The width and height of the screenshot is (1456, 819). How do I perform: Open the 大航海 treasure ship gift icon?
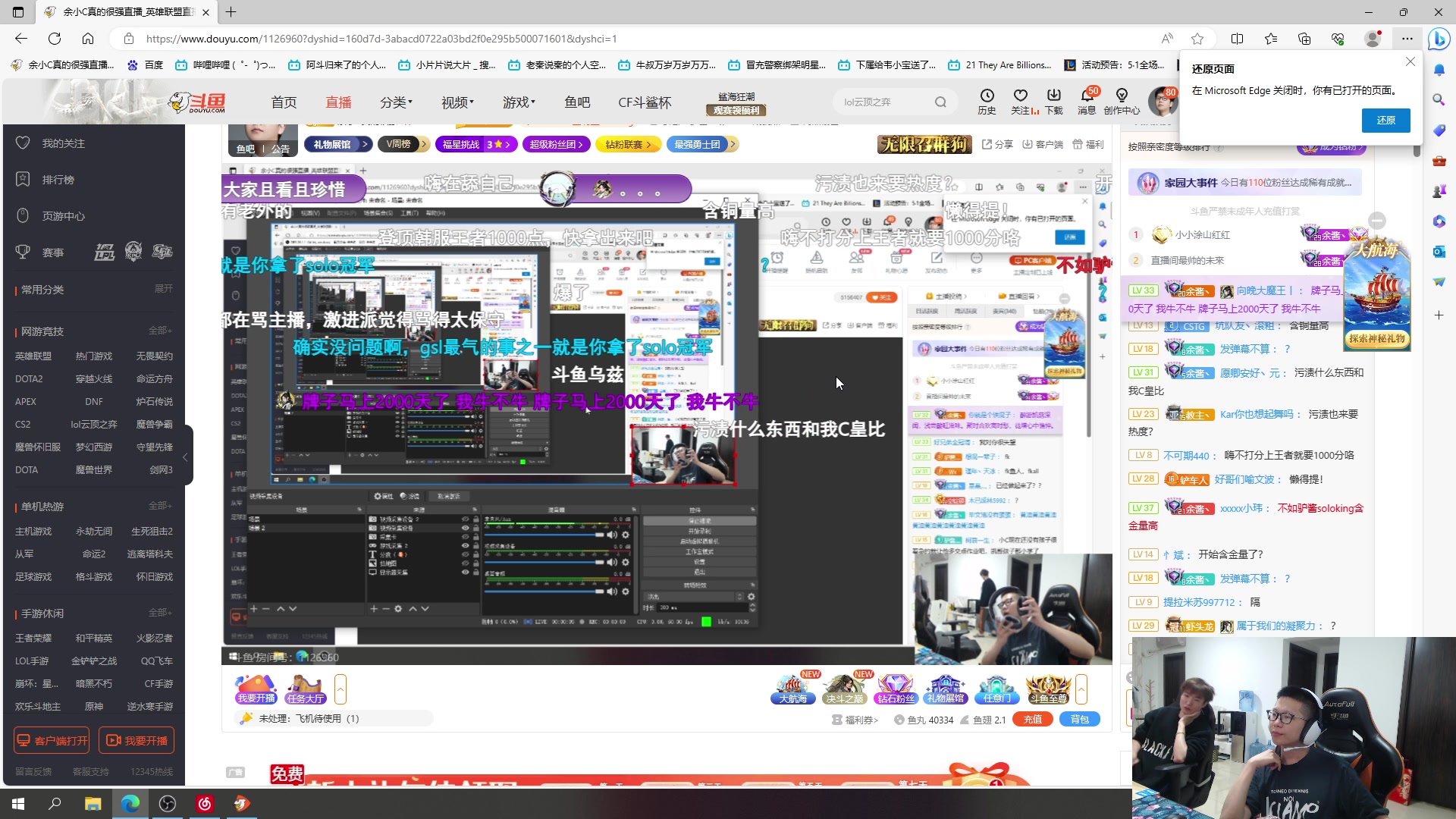792,686
